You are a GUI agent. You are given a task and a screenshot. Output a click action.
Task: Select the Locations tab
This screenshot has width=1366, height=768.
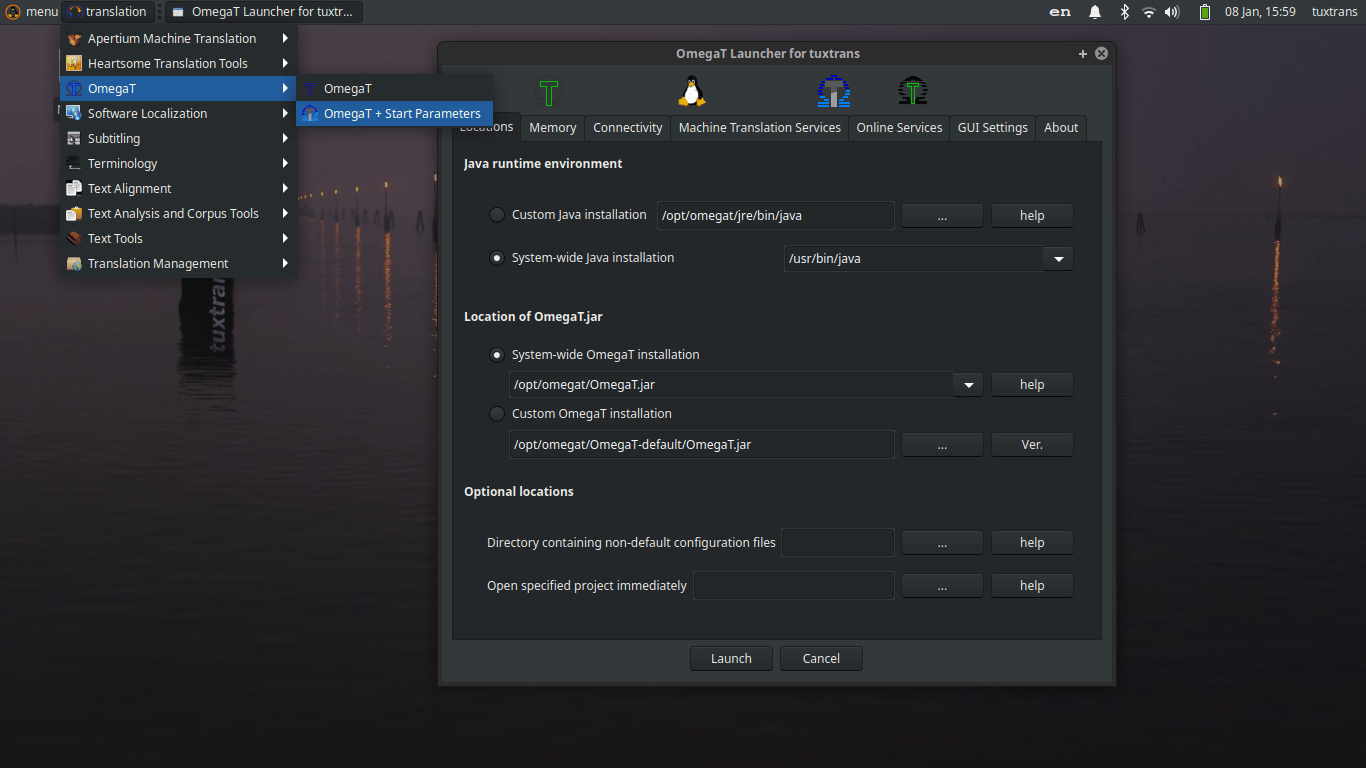click(x=487, y=127)
